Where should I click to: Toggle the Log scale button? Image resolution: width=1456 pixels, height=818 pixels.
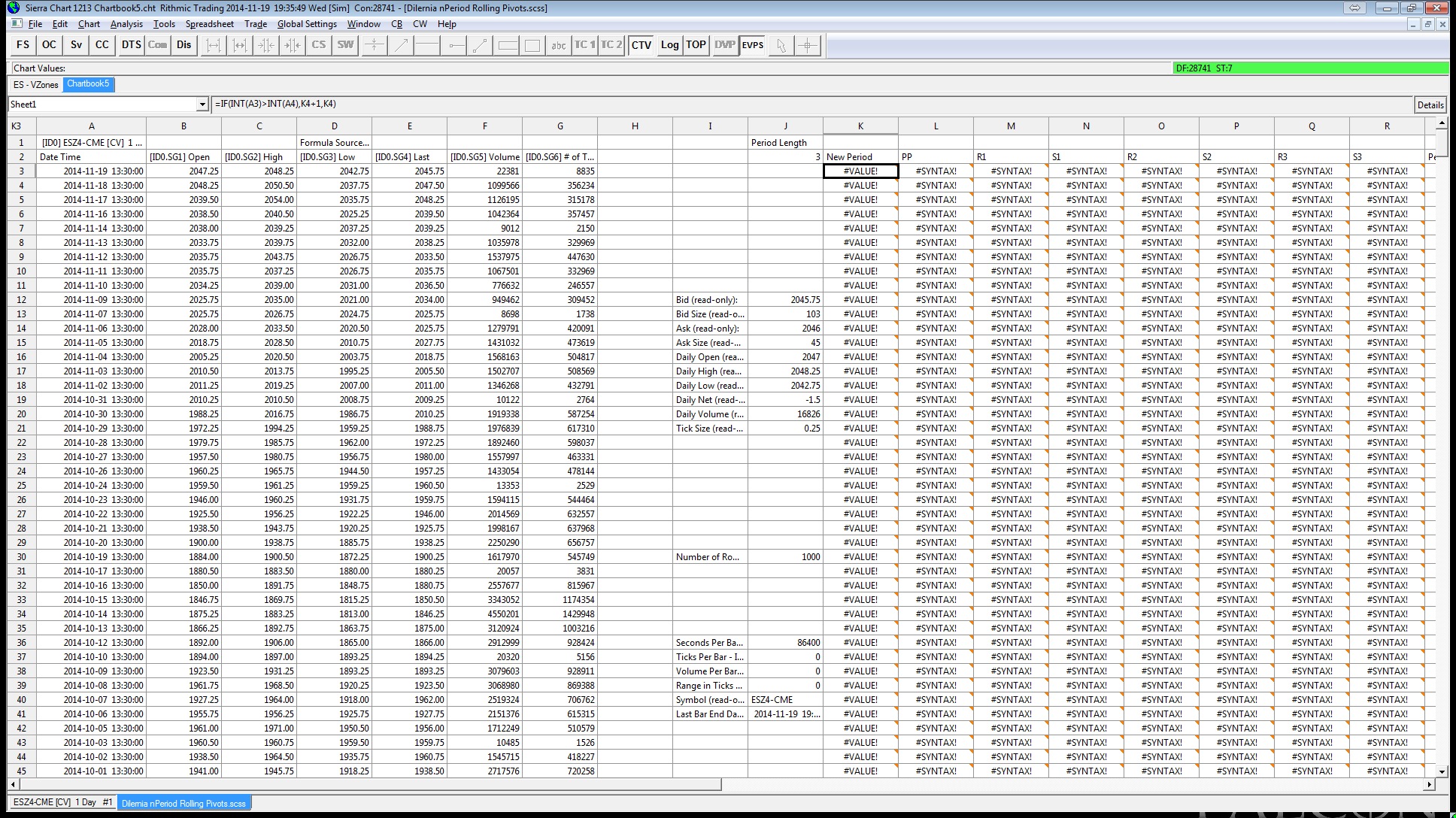point(669,45)
